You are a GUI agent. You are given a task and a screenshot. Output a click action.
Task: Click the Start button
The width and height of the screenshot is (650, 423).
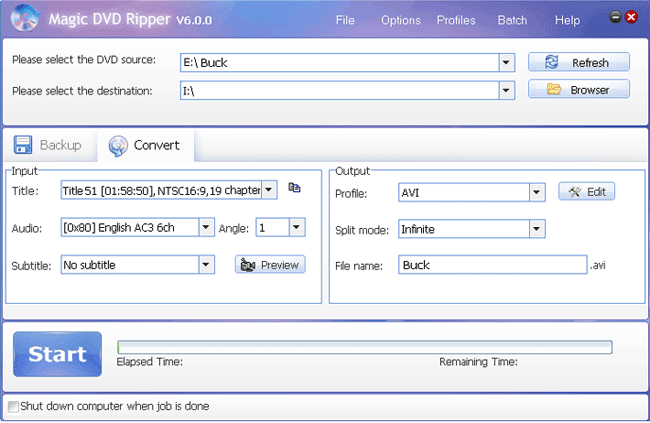pos(57,354)
